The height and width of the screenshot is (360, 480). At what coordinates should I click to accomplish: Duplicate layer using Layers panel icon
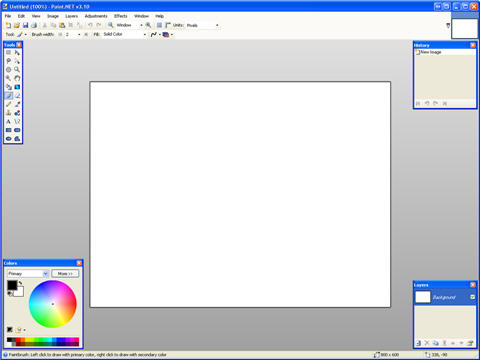coord(436,343)
